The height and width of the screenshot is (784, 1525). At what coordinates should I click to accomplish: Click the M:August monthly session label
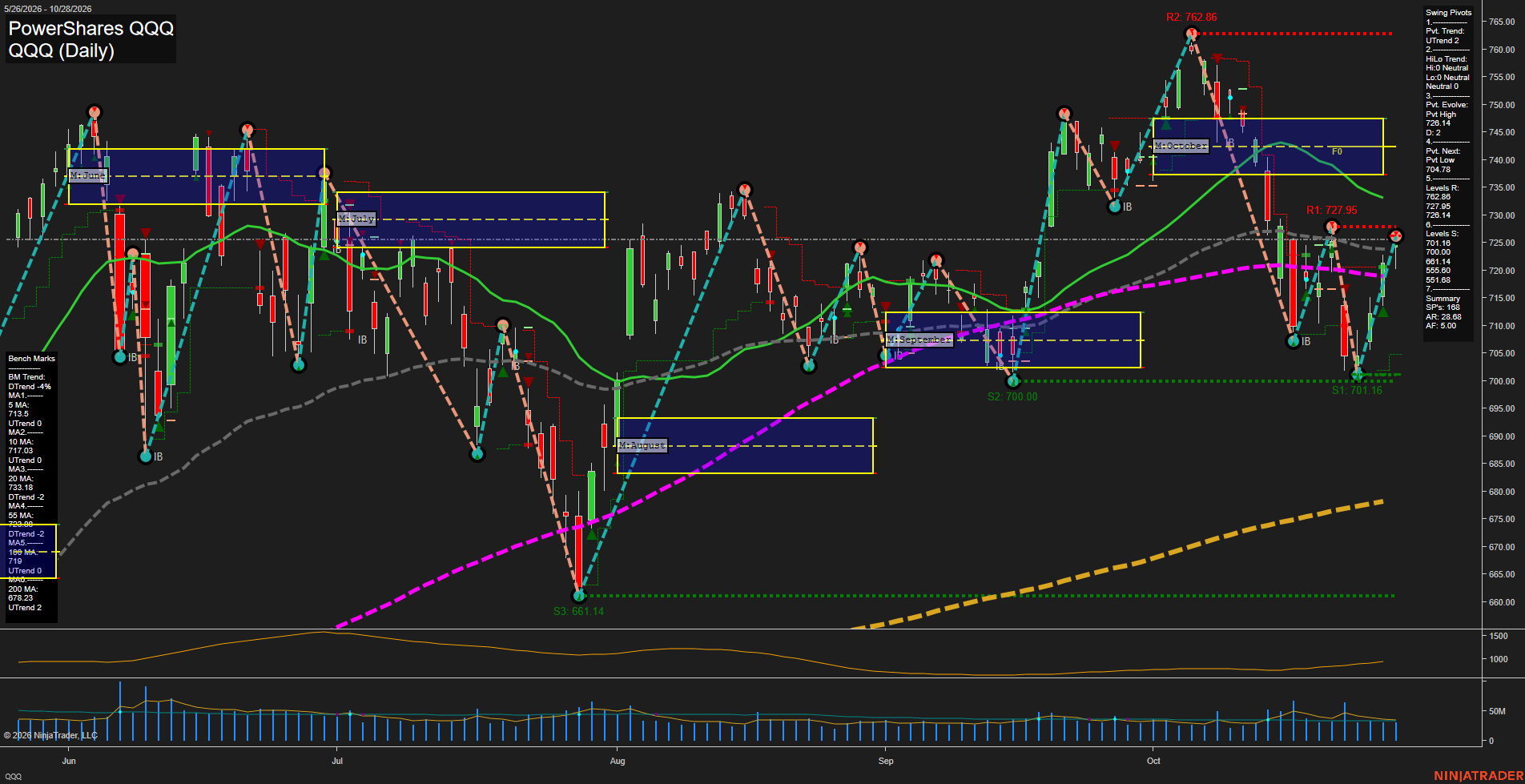pyautogui.click(x=642, y=445)
